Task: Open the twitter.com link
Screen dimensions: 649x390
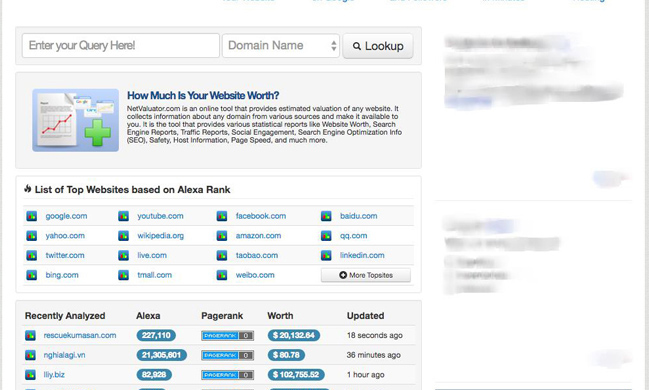Action: tap(65, 255)
